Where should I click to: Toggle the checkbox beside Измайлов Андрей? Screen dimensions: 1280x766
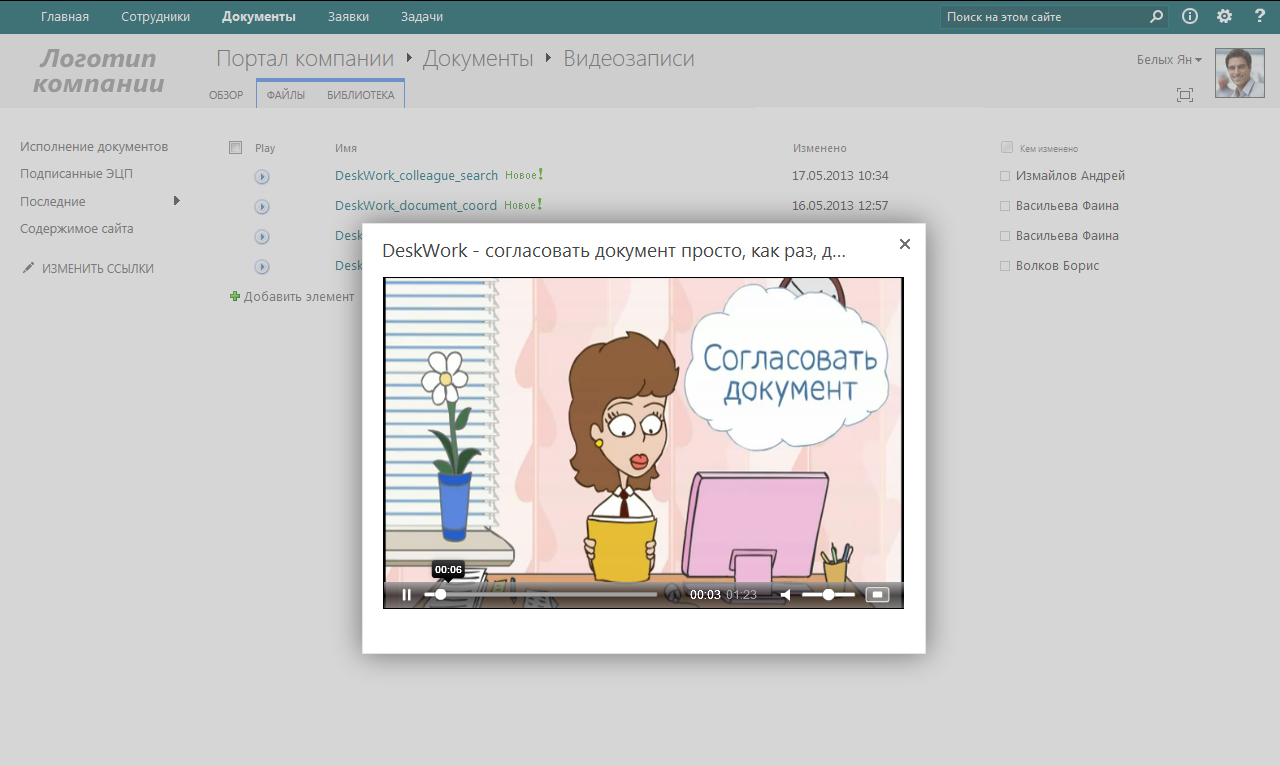tap(1005, 177)
